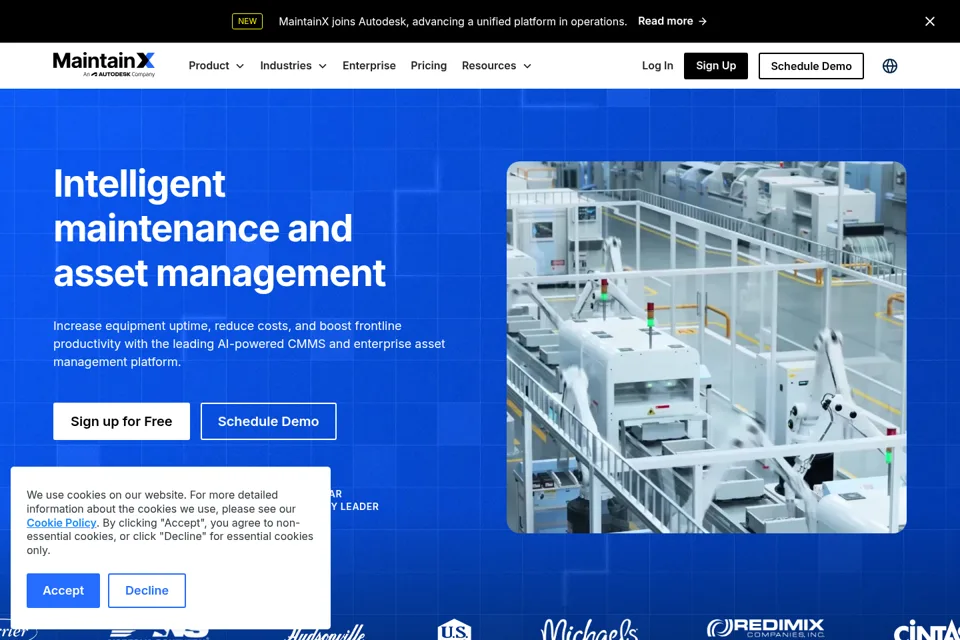Click the Log In link

(658, 66)
